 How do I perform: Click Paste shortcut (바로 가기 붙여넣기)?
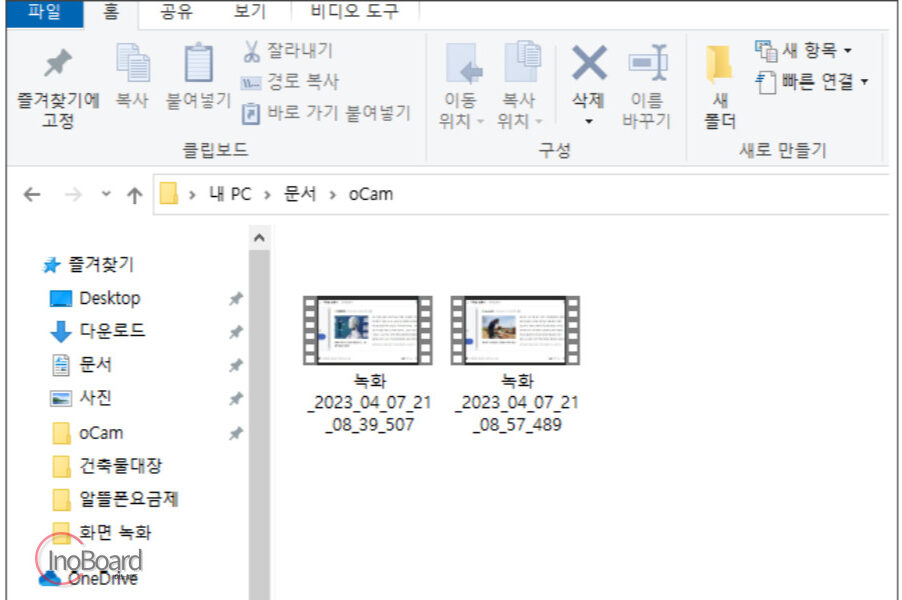tap(326, 113)
